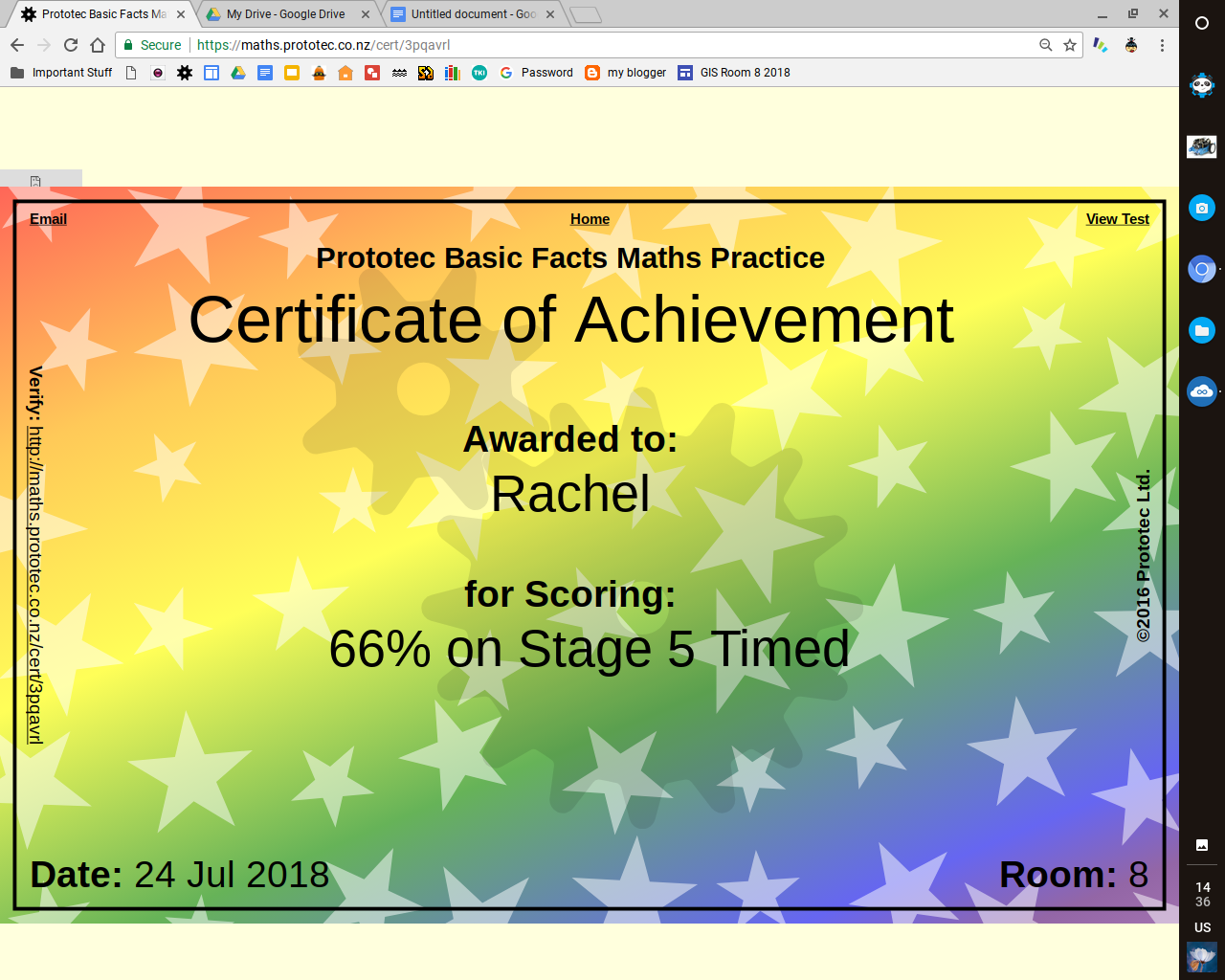Click '66% on Stage 5 Timed' text

(590, 649)
